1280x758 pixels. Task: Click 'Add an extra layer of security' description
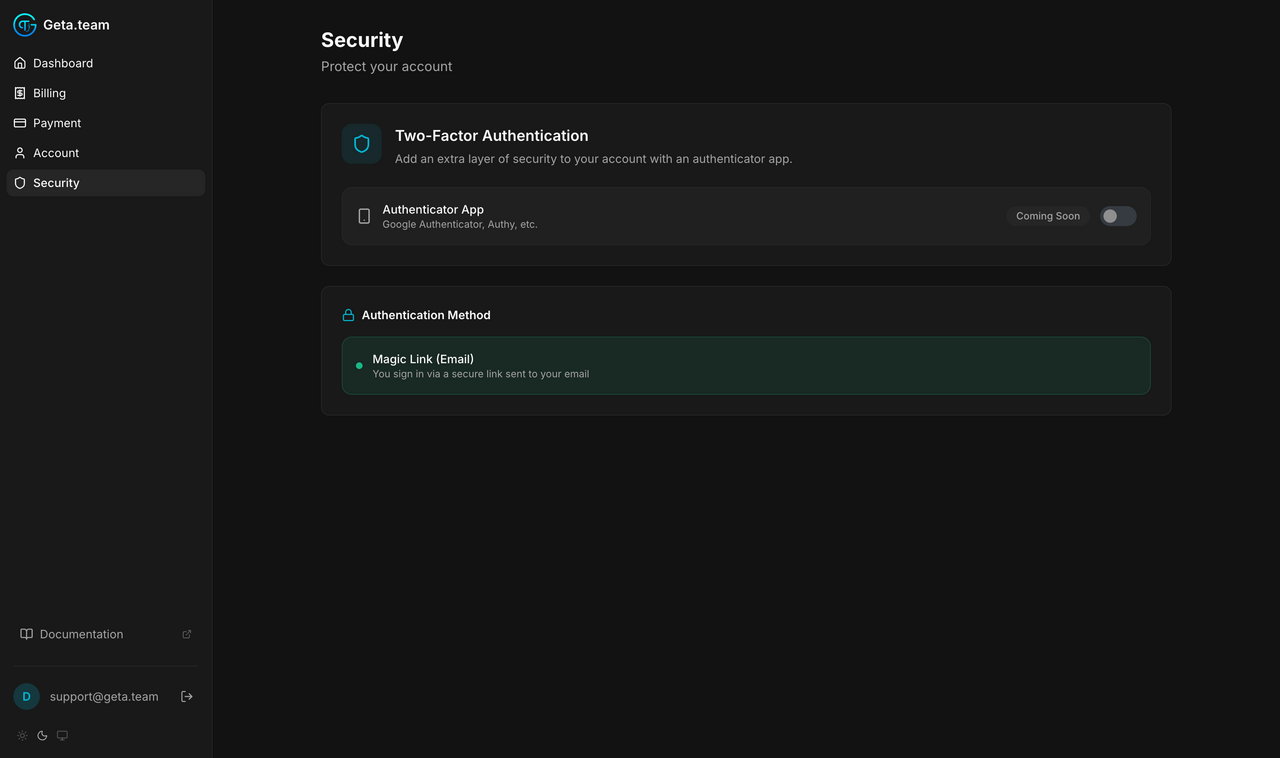(594, 159)
